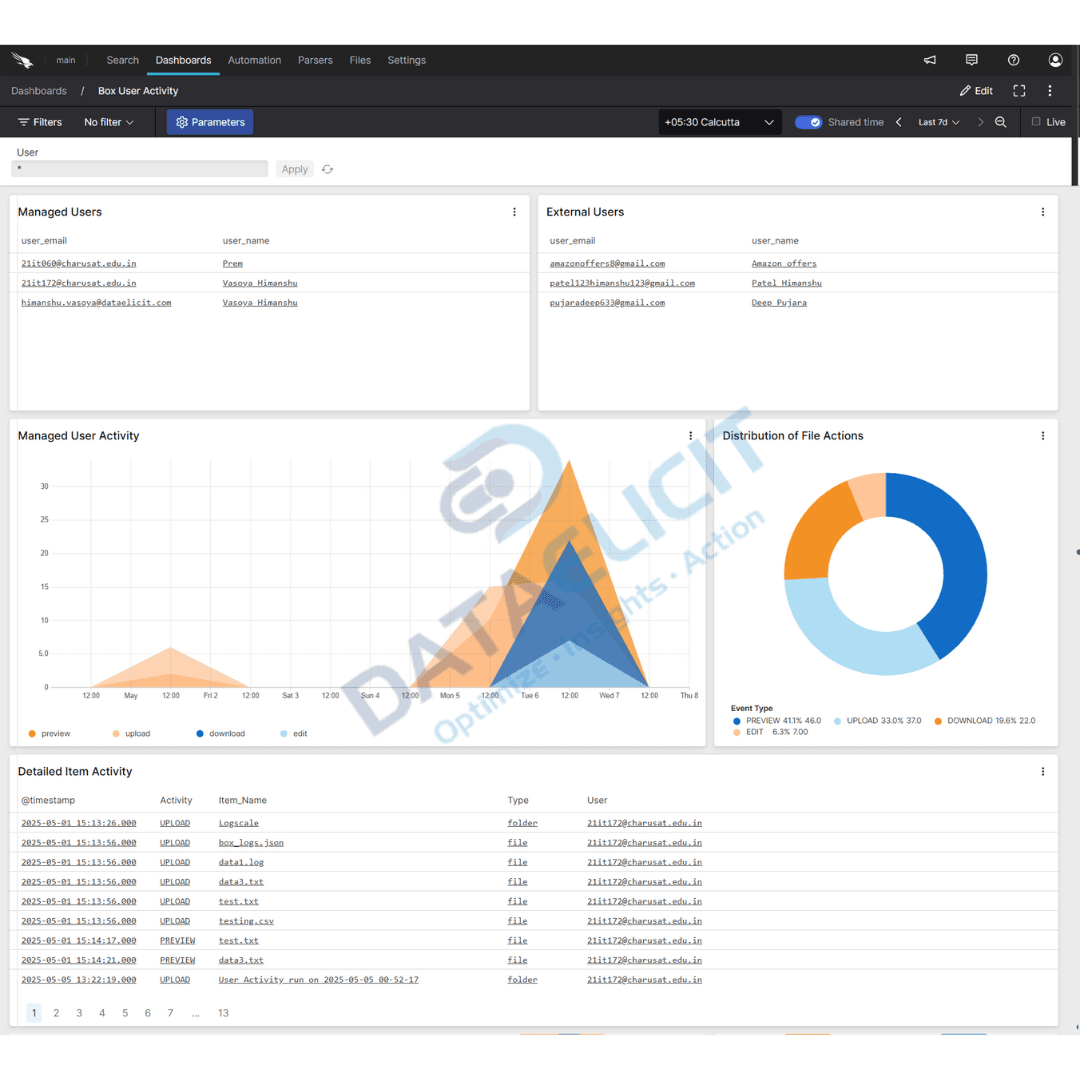Click the refresh icon beside Apply
The height and width of the screenshot is (1080, 1080).
click(x=327, y=169)
